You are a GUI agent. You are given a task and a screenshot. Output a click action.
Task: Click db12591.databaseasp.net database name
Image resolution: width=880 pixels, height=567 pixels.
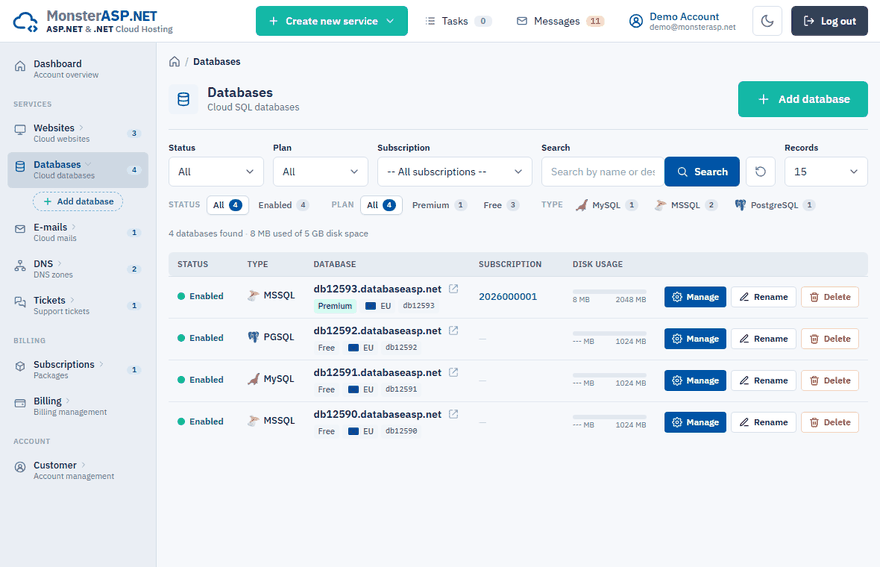click(377, 373)
